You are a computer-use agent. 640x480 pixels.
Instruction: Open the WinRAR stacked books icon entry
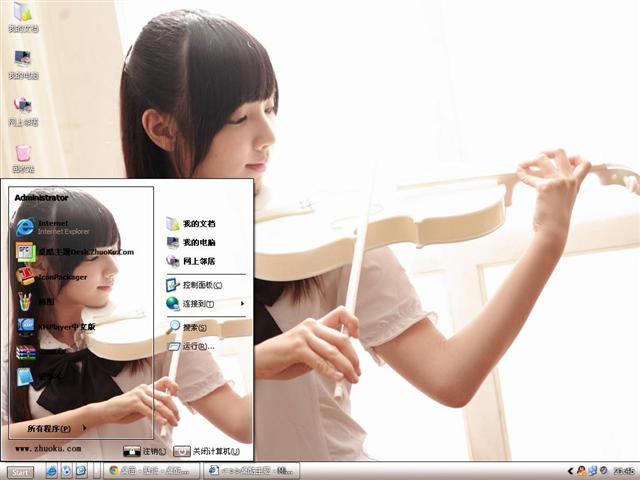(x=41, y=351)
